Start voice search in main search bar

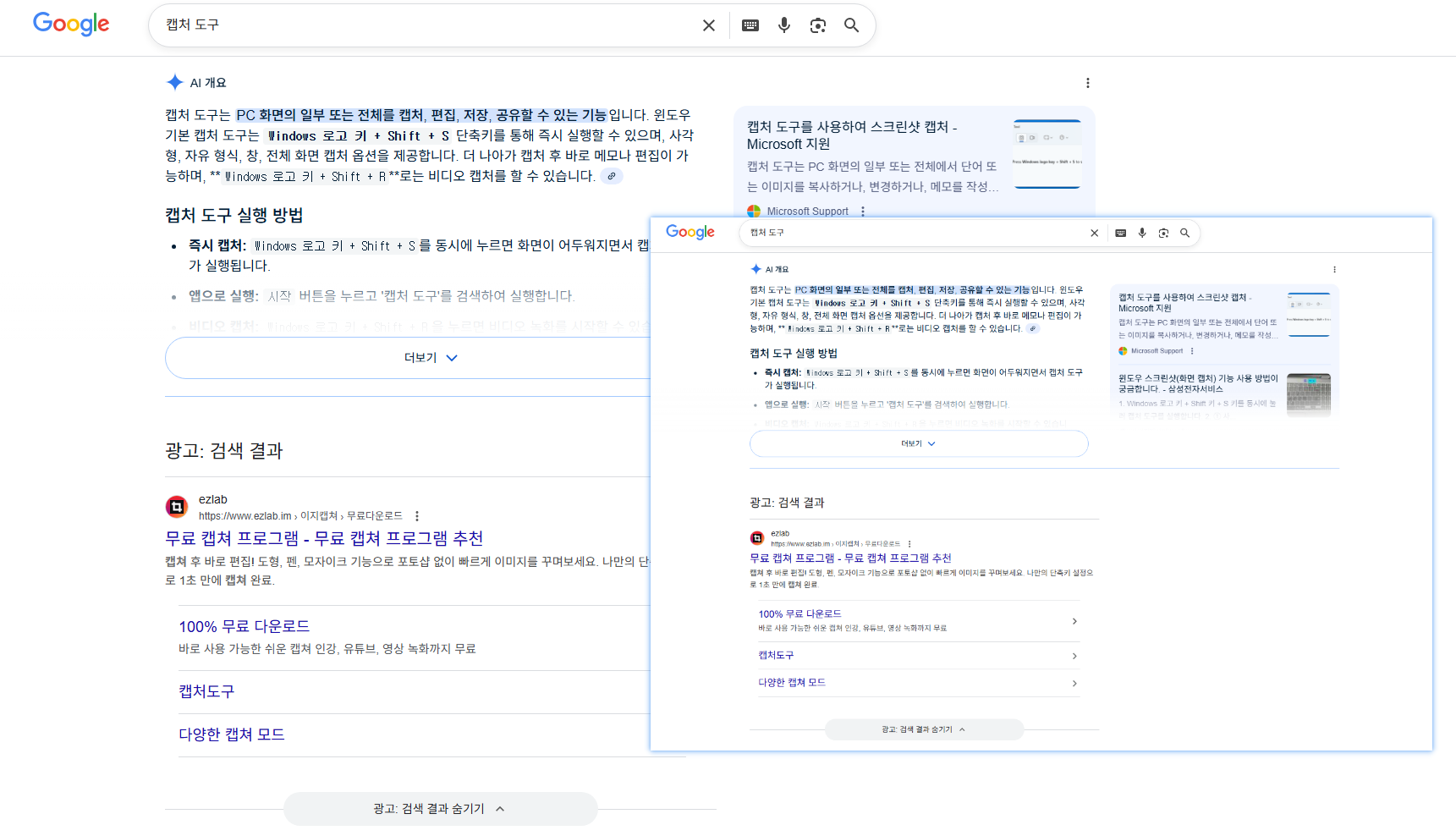784,25
